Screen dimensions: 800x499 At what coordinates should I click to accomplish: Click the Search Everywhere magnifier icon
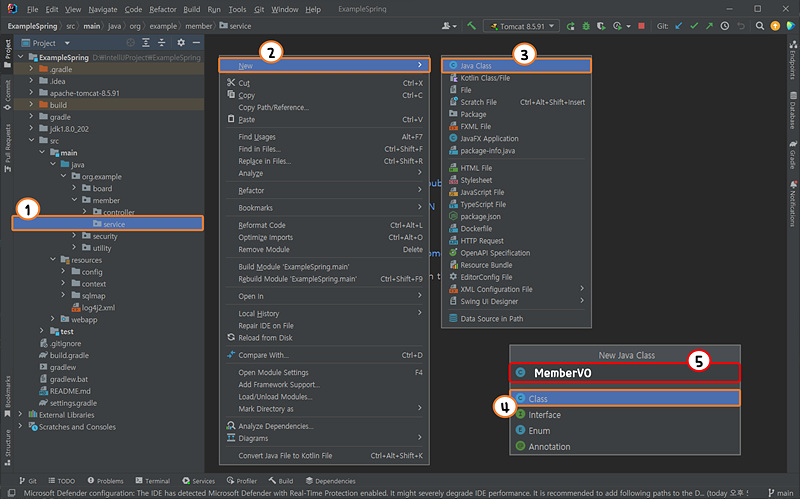pos(760,26)
